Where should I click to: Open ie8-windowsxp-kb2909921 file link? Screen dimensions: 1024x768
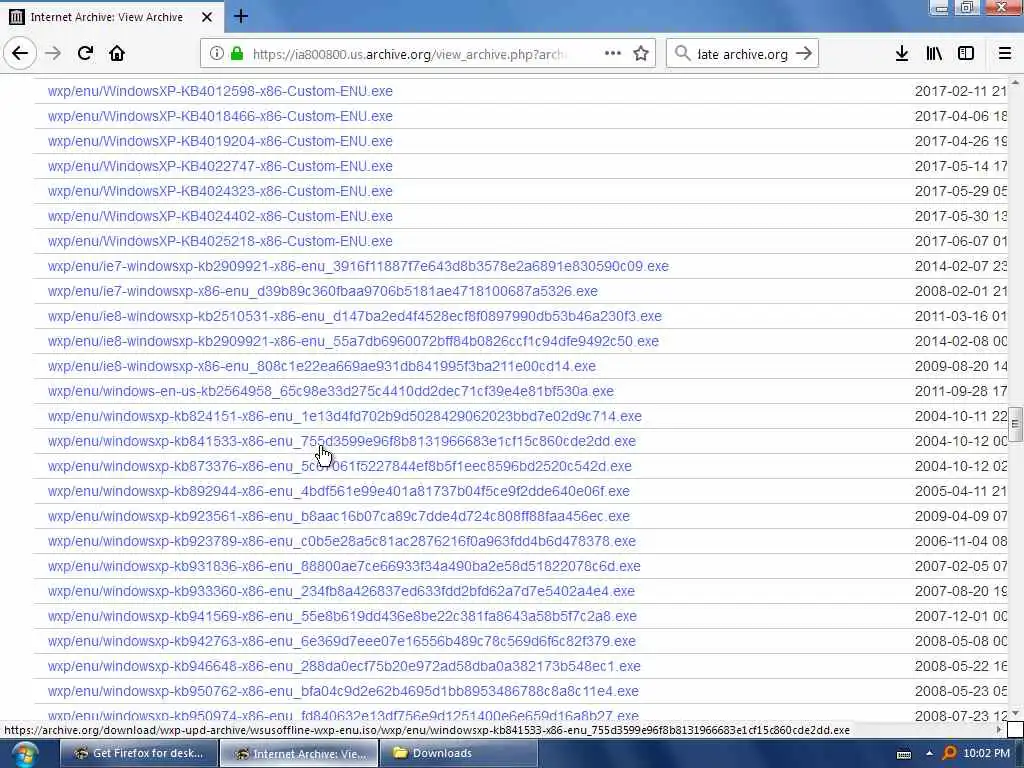[x=353, y=342]
